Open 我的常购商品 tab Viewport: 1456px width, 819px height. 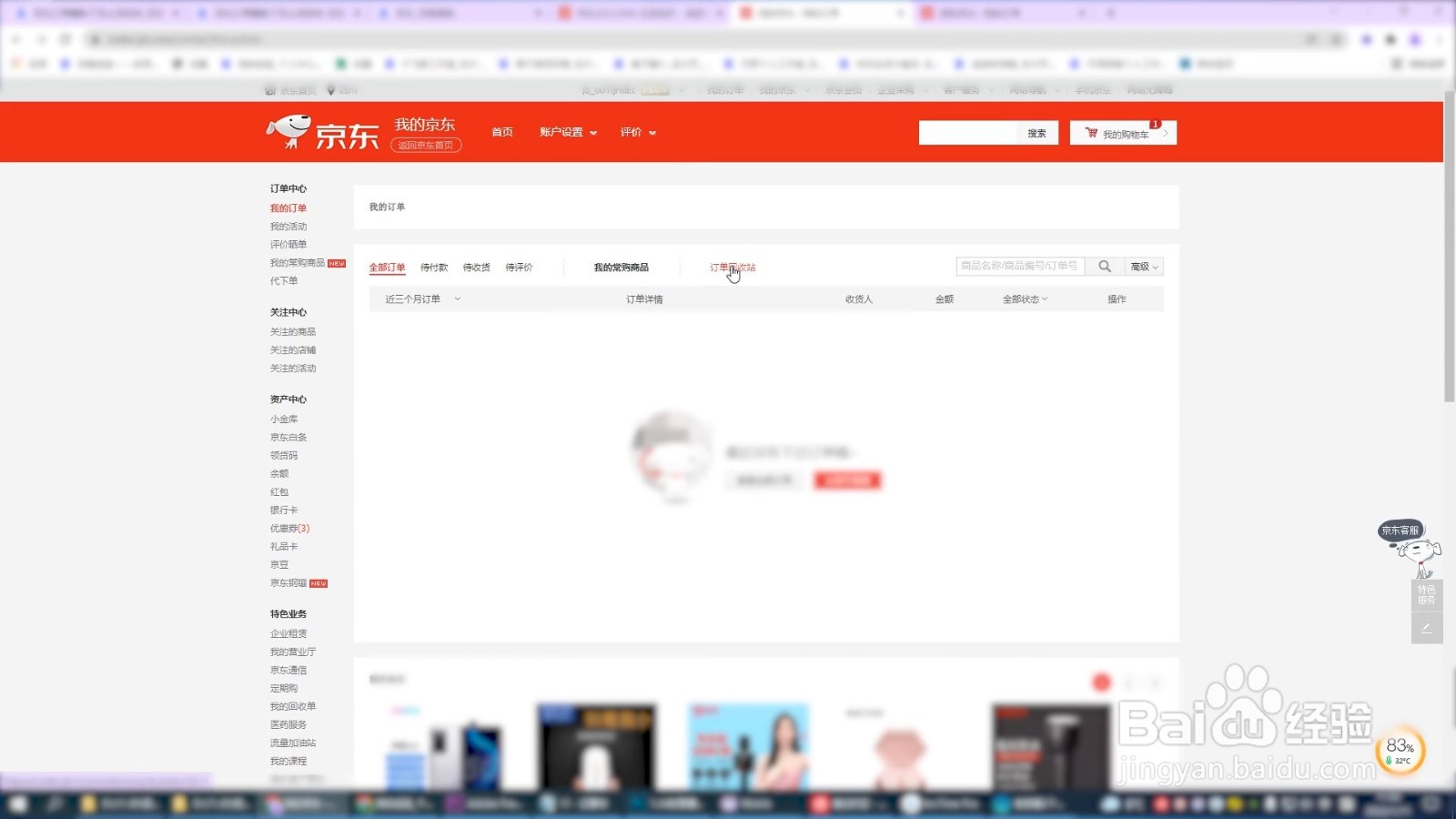(621, 268)
